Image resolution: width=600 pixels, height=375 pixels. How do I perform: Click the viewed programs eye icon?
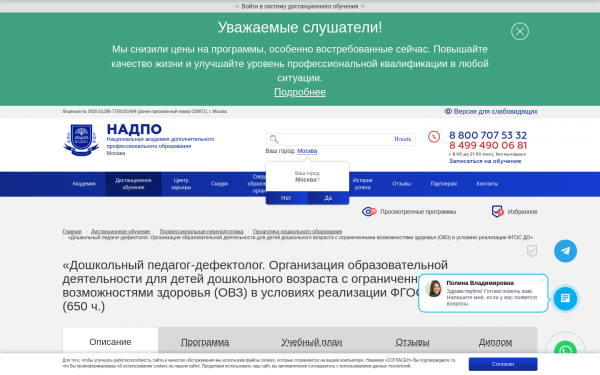click(369, 212)
